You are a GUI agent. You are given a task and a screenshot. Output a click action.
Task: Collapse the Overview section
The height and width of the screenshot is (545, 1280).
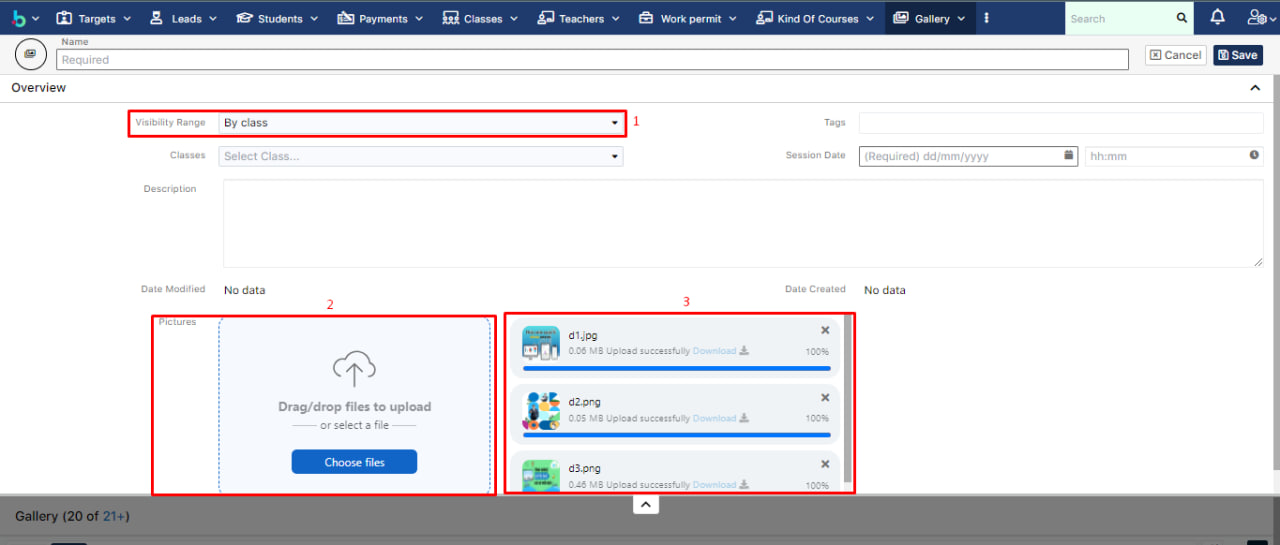tap(1255, 88)
